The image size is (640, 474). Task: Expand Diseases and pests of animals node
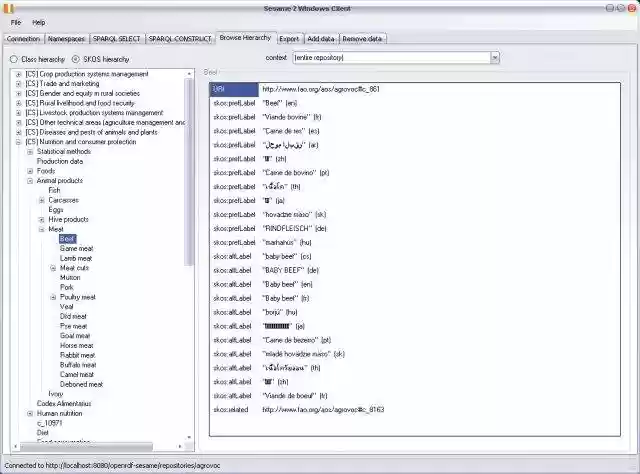18,132
